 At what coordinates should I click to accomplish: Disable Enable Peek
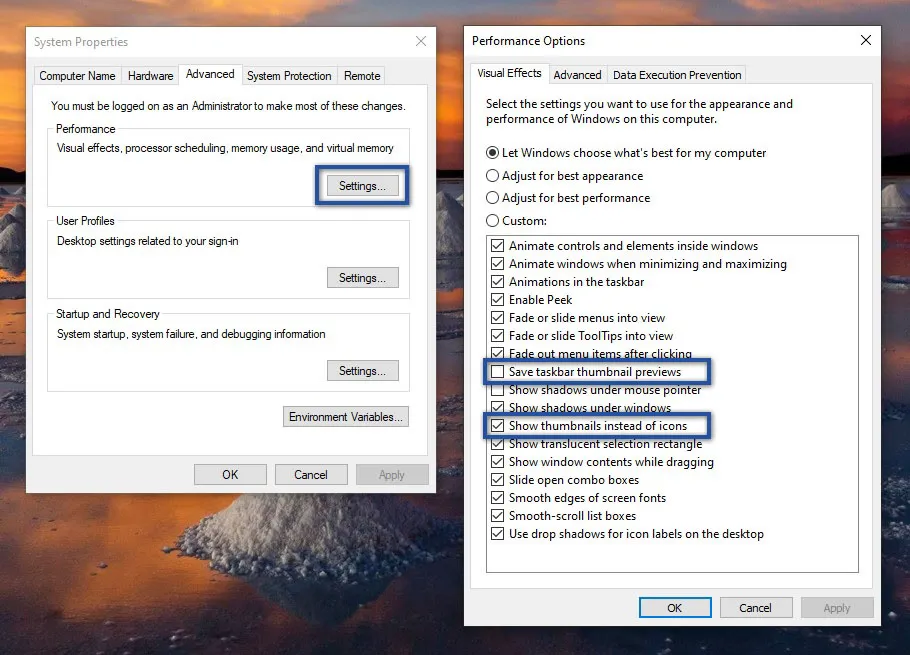pyautogui.click(x=497, y=300)
